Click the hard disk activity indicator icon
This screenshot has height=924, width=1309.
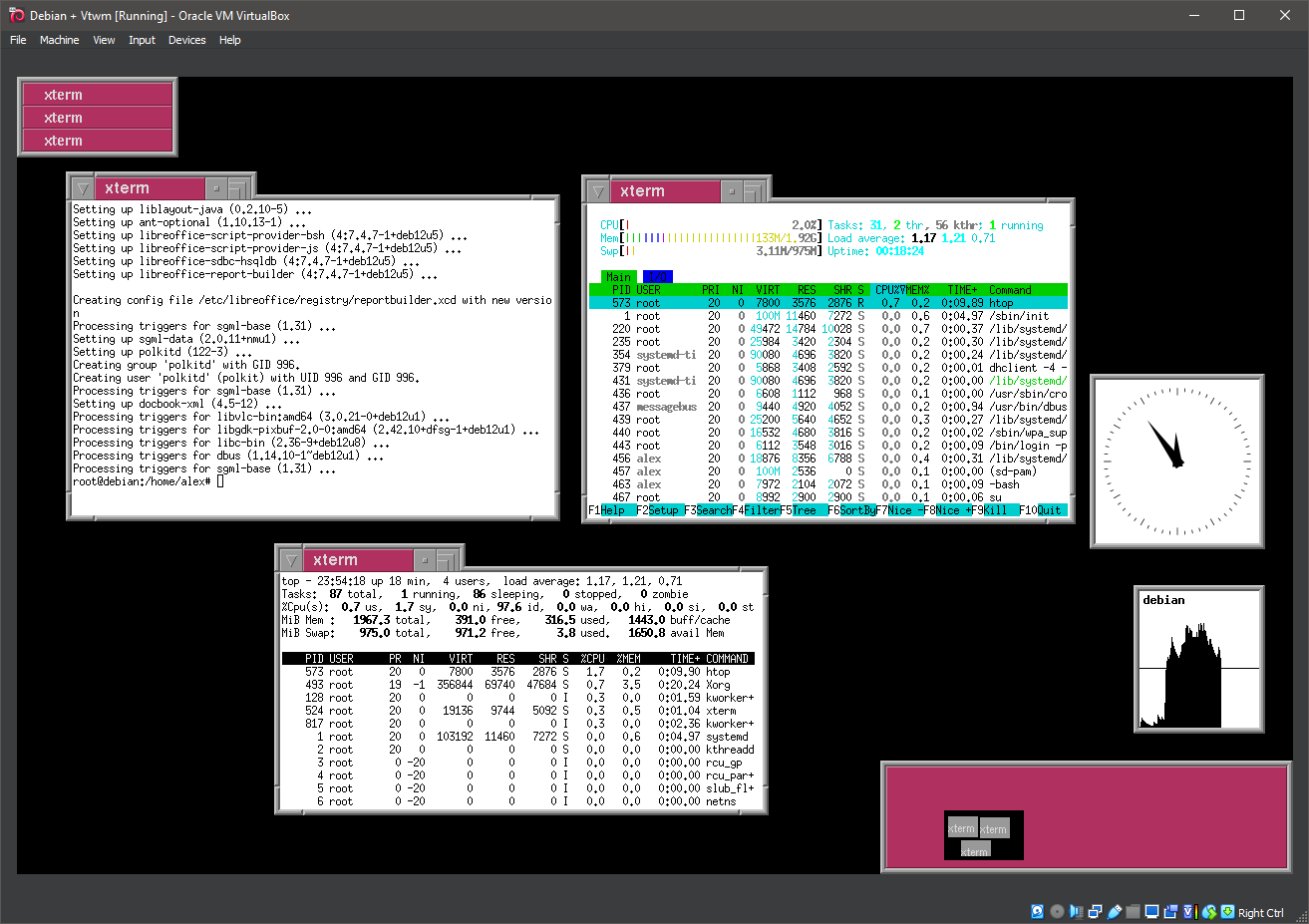(x=1038, y=910)
